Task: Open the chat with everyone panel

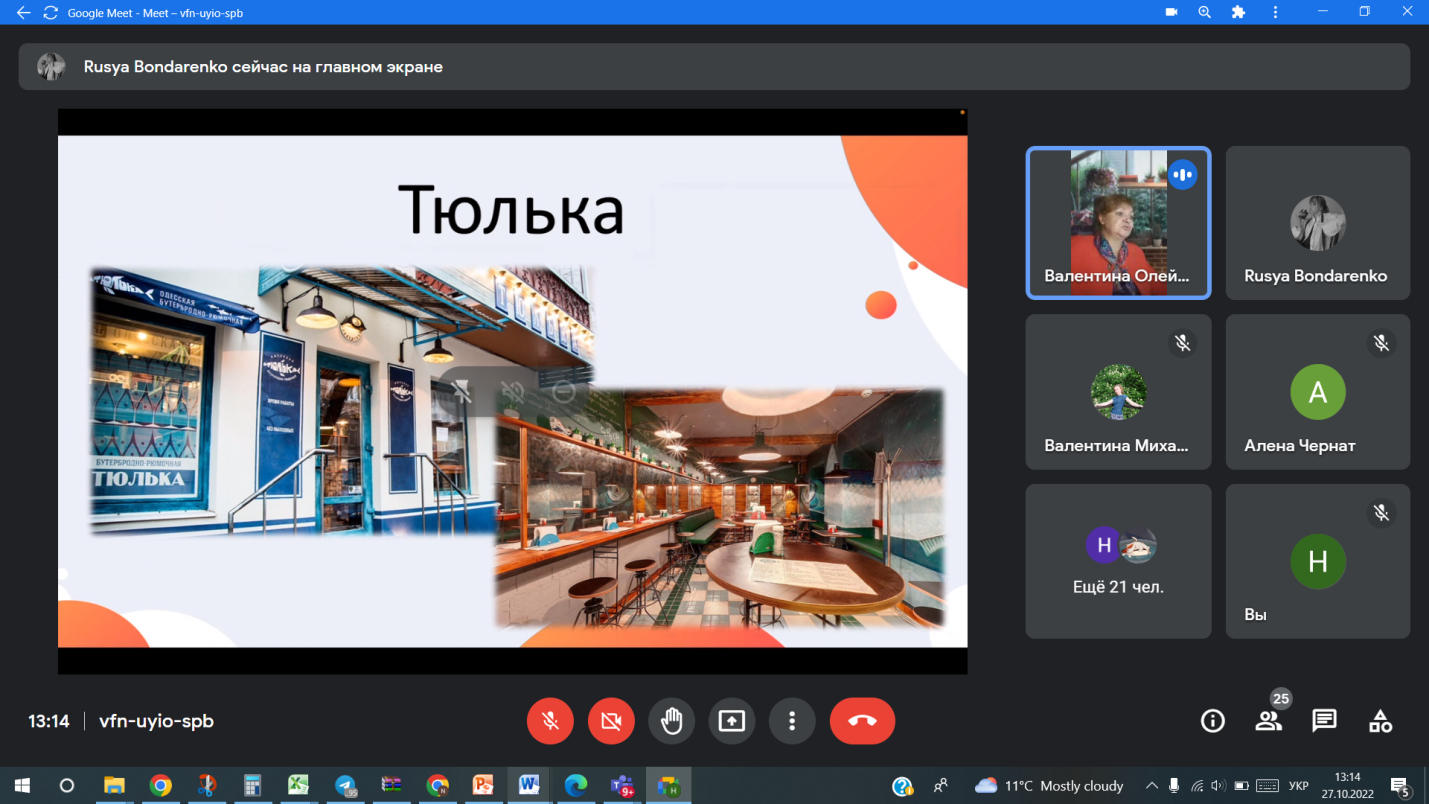Action: (x=1324, y=721)
